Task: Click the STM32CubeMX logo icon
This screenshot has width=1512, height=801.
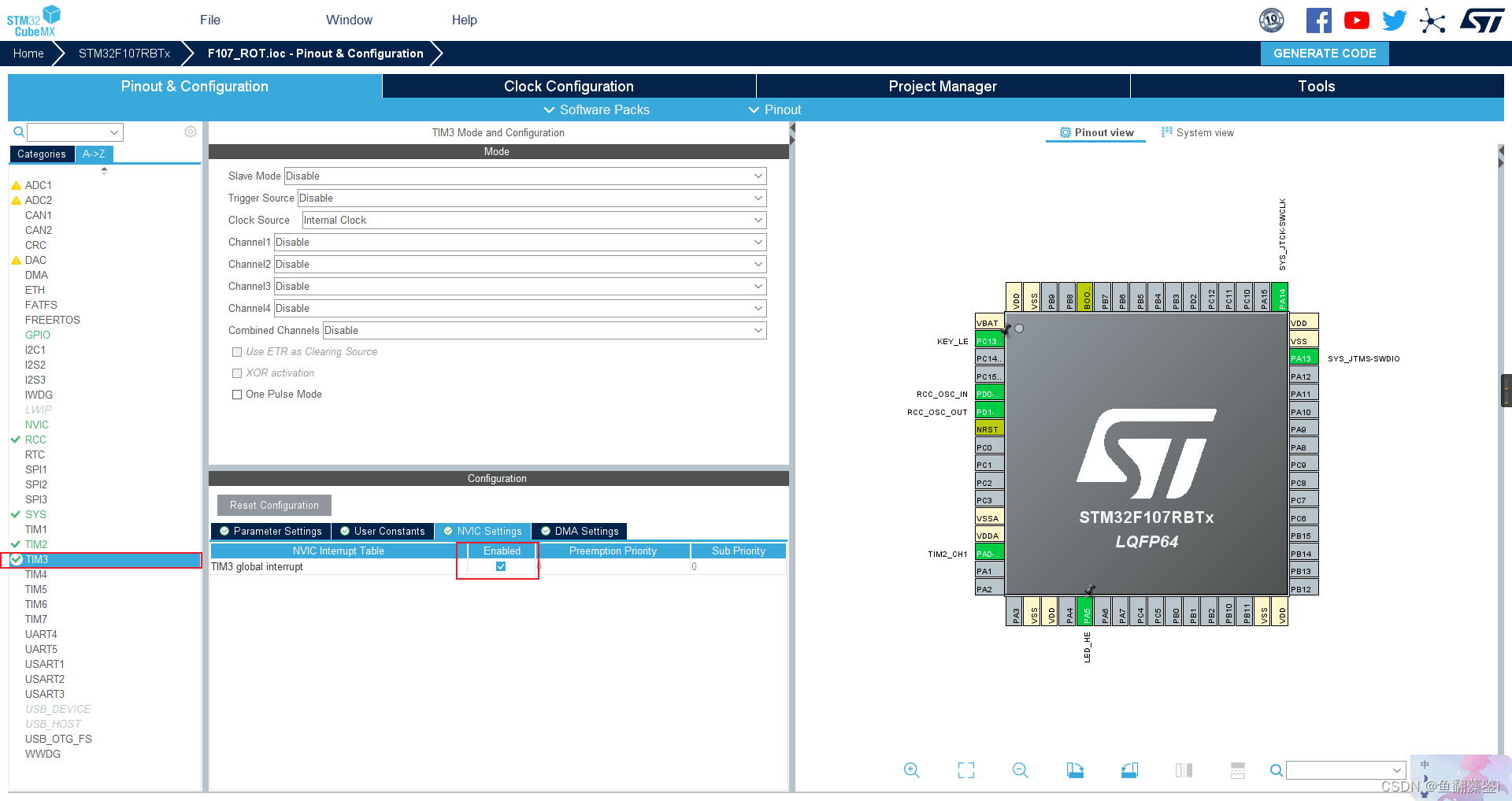Action: (x=33, y=20)
